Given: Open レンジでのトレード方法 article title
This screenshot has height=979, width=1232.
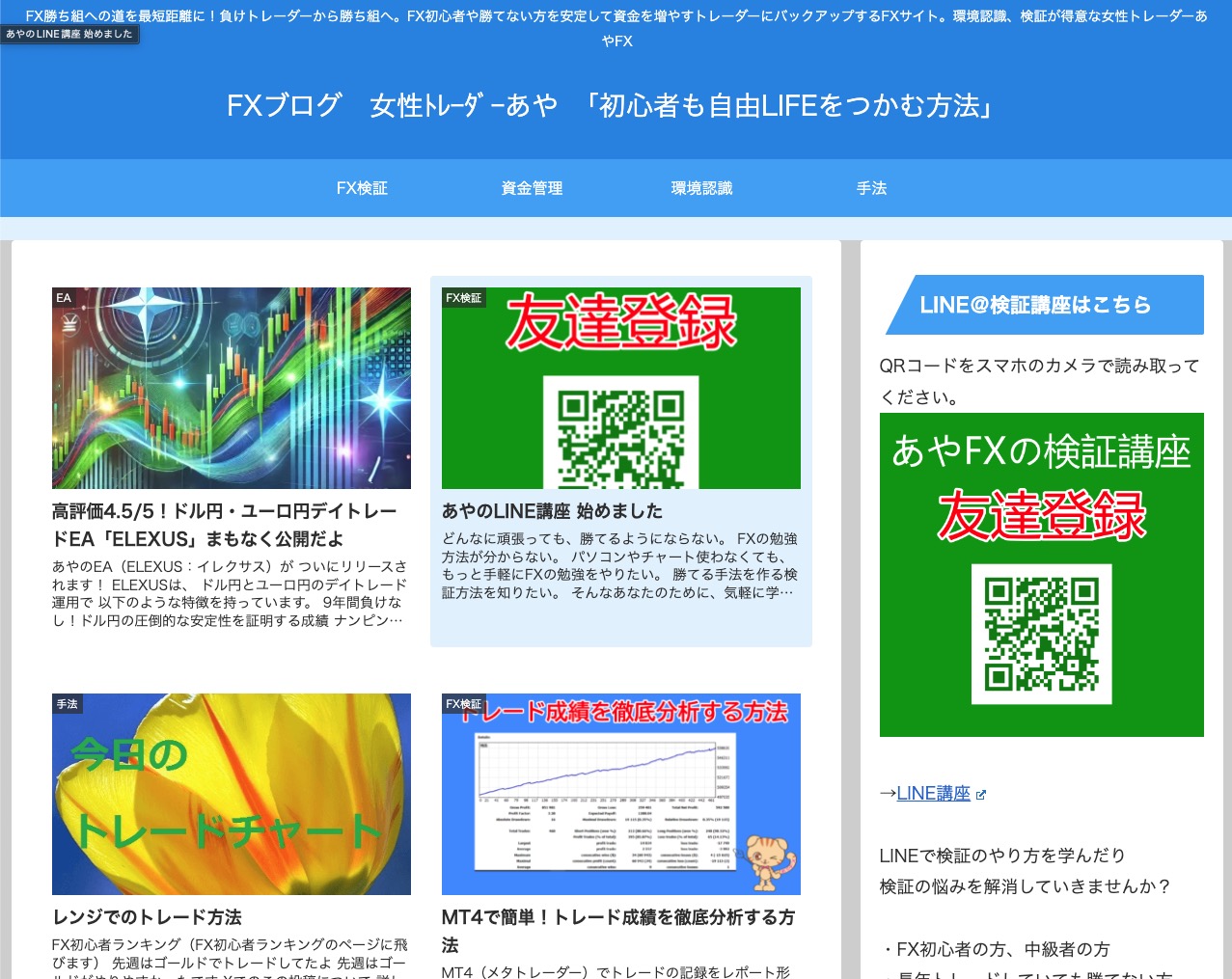Looking at the screenshot, I should click(147, 917).
